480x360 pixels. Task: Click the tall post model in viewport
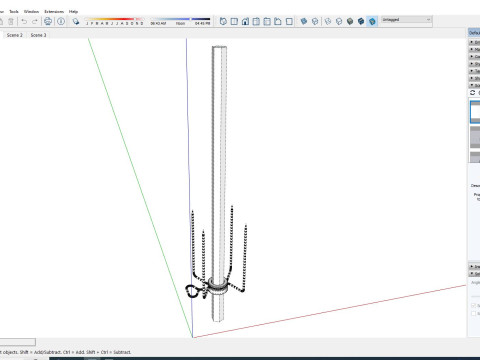pos(219,167)
